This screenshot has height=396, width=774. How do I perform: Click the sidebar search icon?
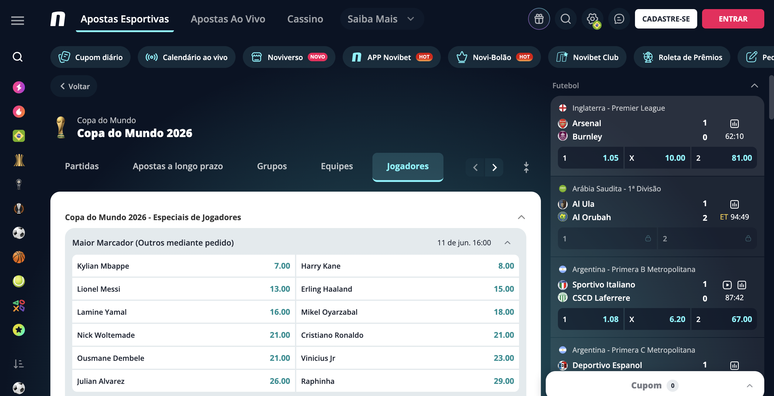click(x=18, y=57)
